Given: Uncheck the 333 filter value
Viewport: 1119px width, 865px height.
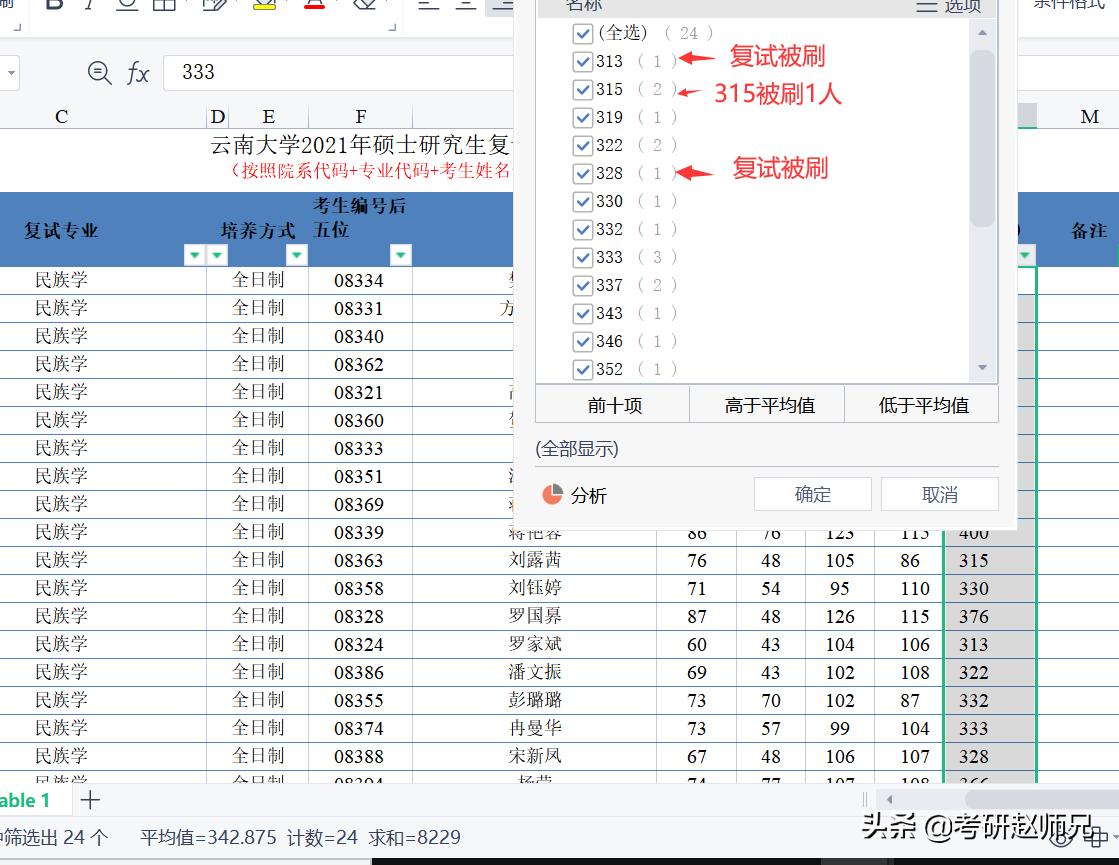Looking at the screenshot, I should tap(583, 257).
